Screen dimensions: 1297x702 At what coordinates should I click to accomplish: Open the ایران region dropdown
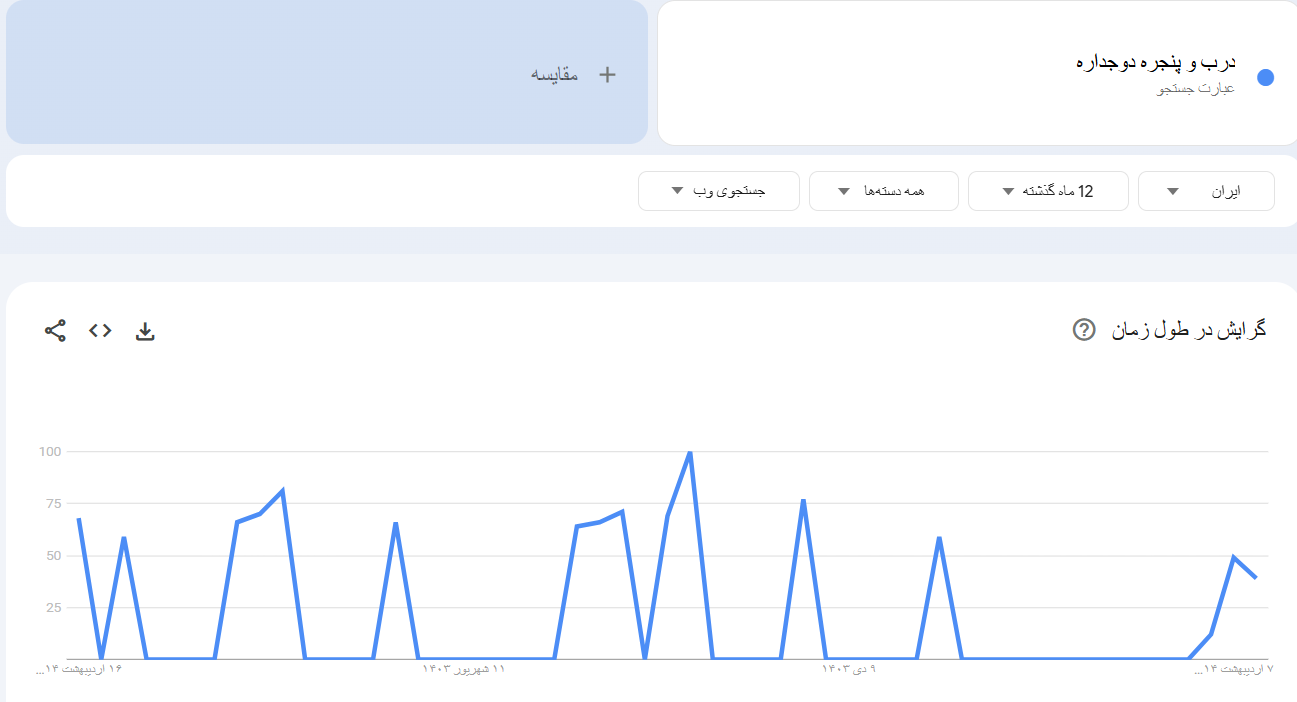(x=1205, y=191)
